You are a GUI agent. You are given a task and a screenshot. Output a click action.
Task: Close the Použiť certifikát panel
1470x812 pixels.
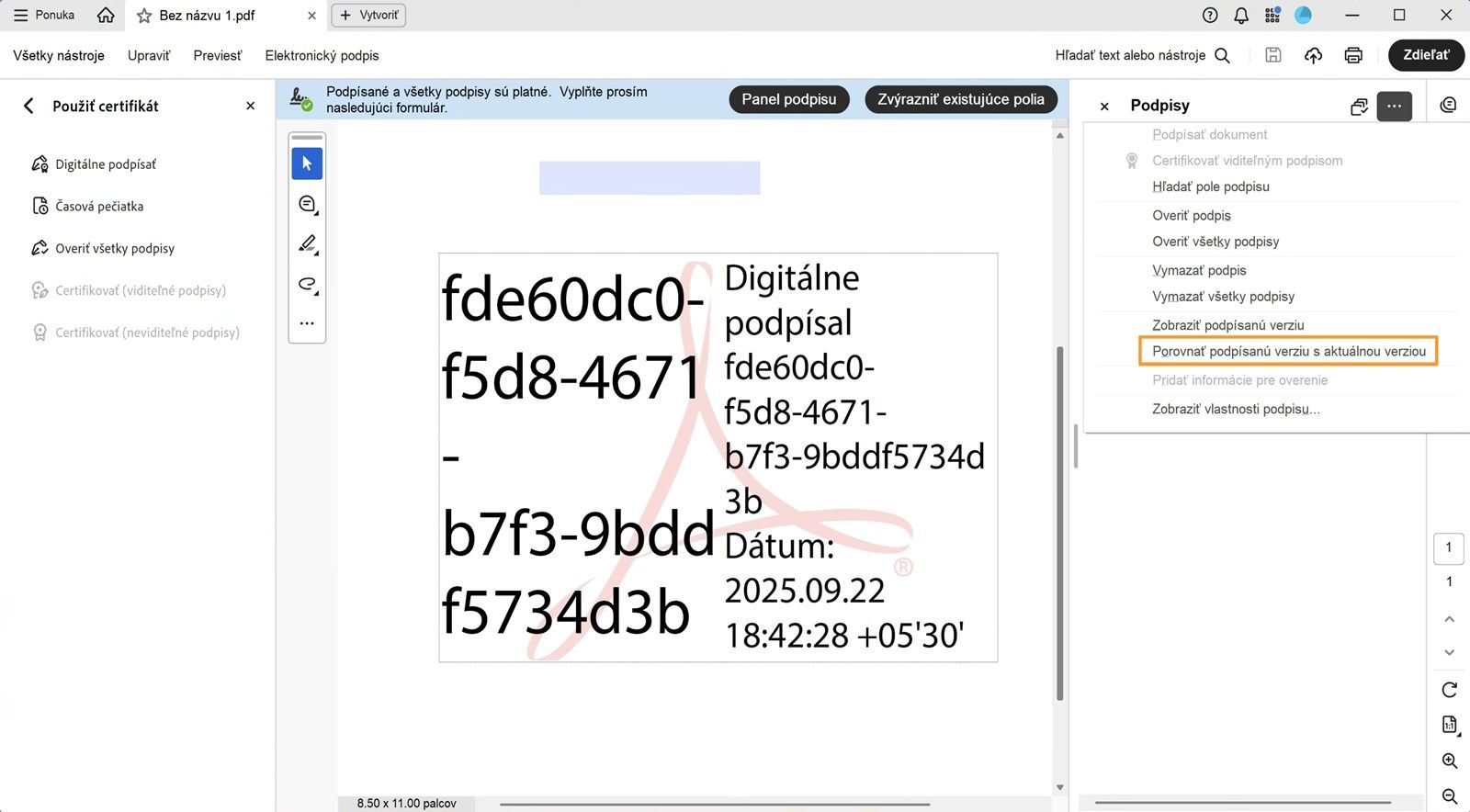[x=250, y=106]
